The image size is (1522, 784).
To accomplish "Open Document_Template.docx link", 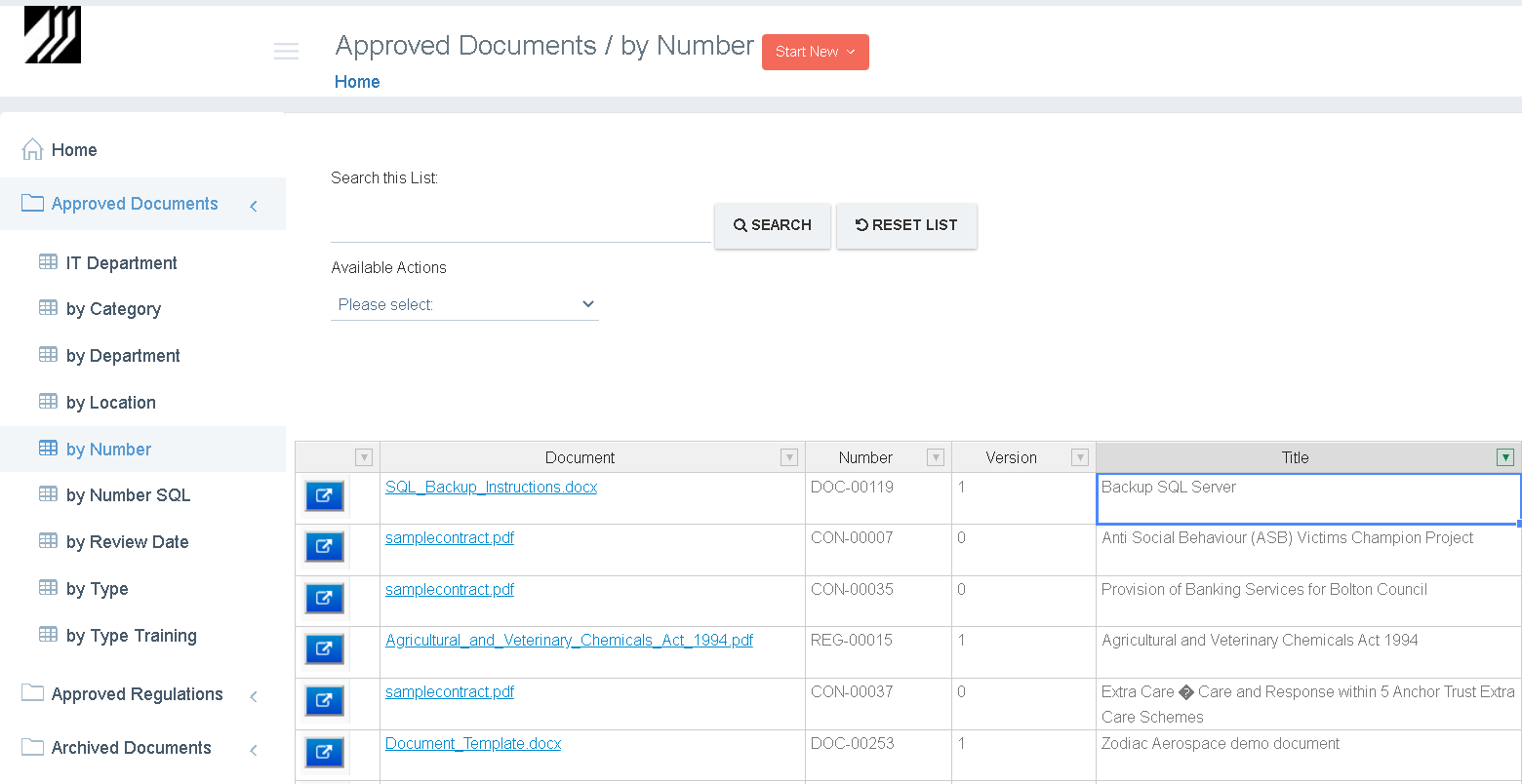I will pos(473,743).
